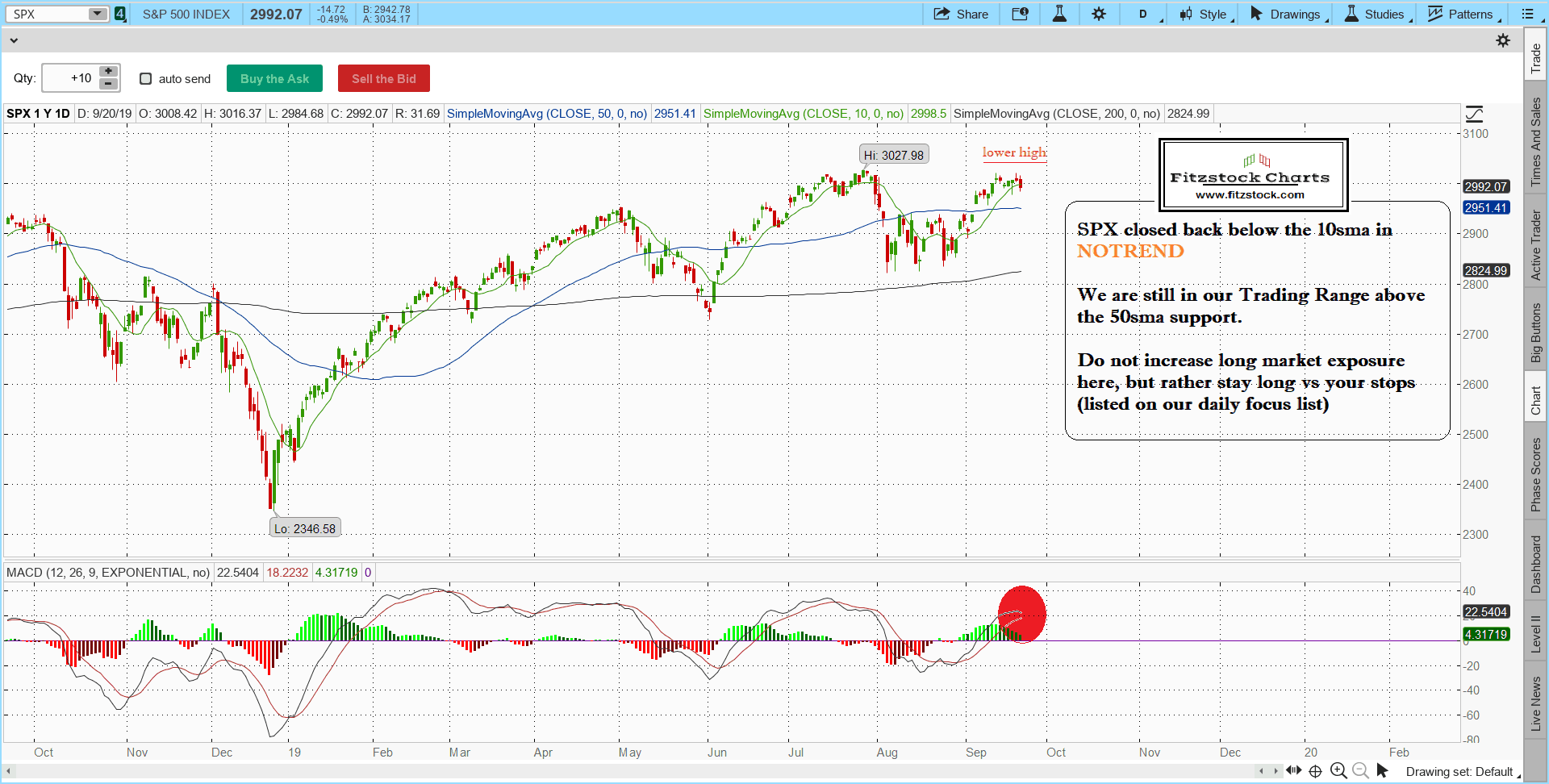The width and height of the screenshot is (1549, 784).
Task: Collapse the trade bar with chevron
Action: click(x=14, y=40)
